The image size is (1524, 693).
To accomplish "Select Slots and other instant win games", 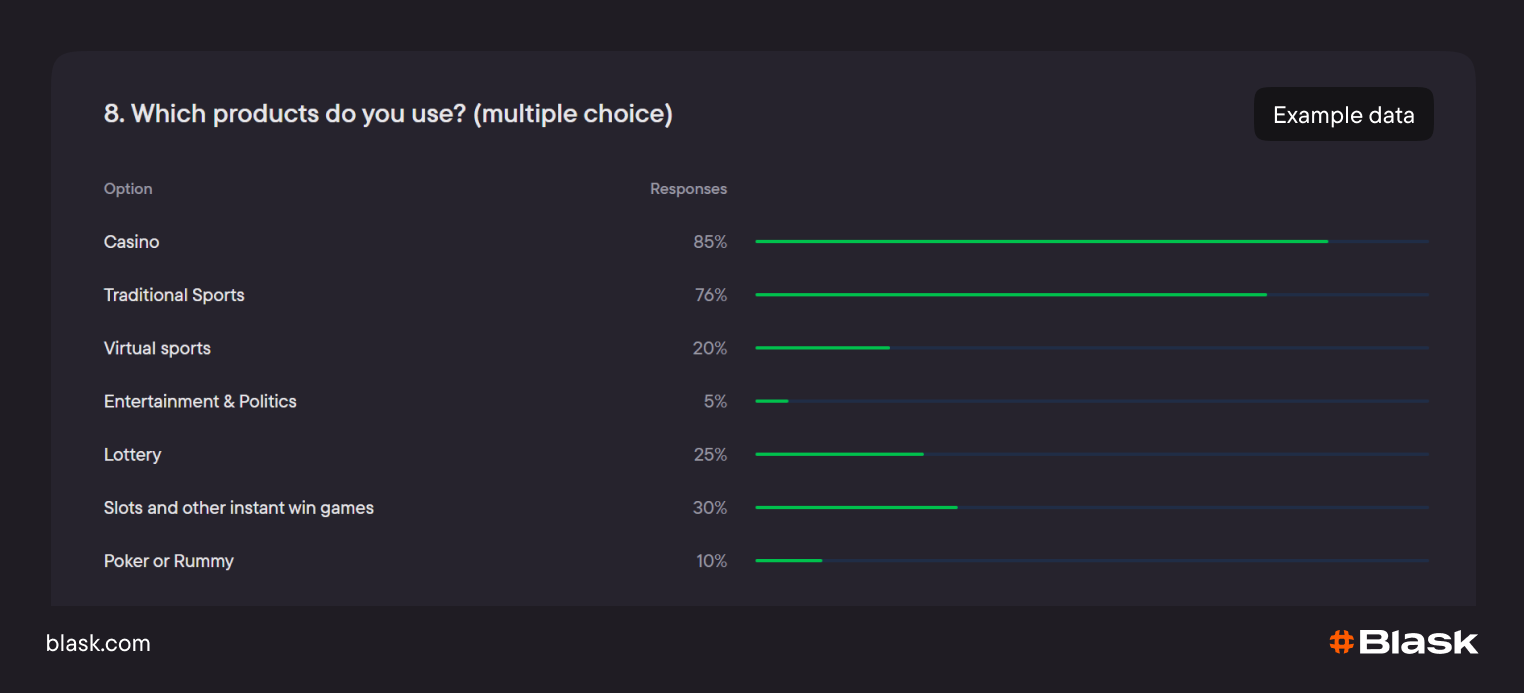I will [239, 507].
